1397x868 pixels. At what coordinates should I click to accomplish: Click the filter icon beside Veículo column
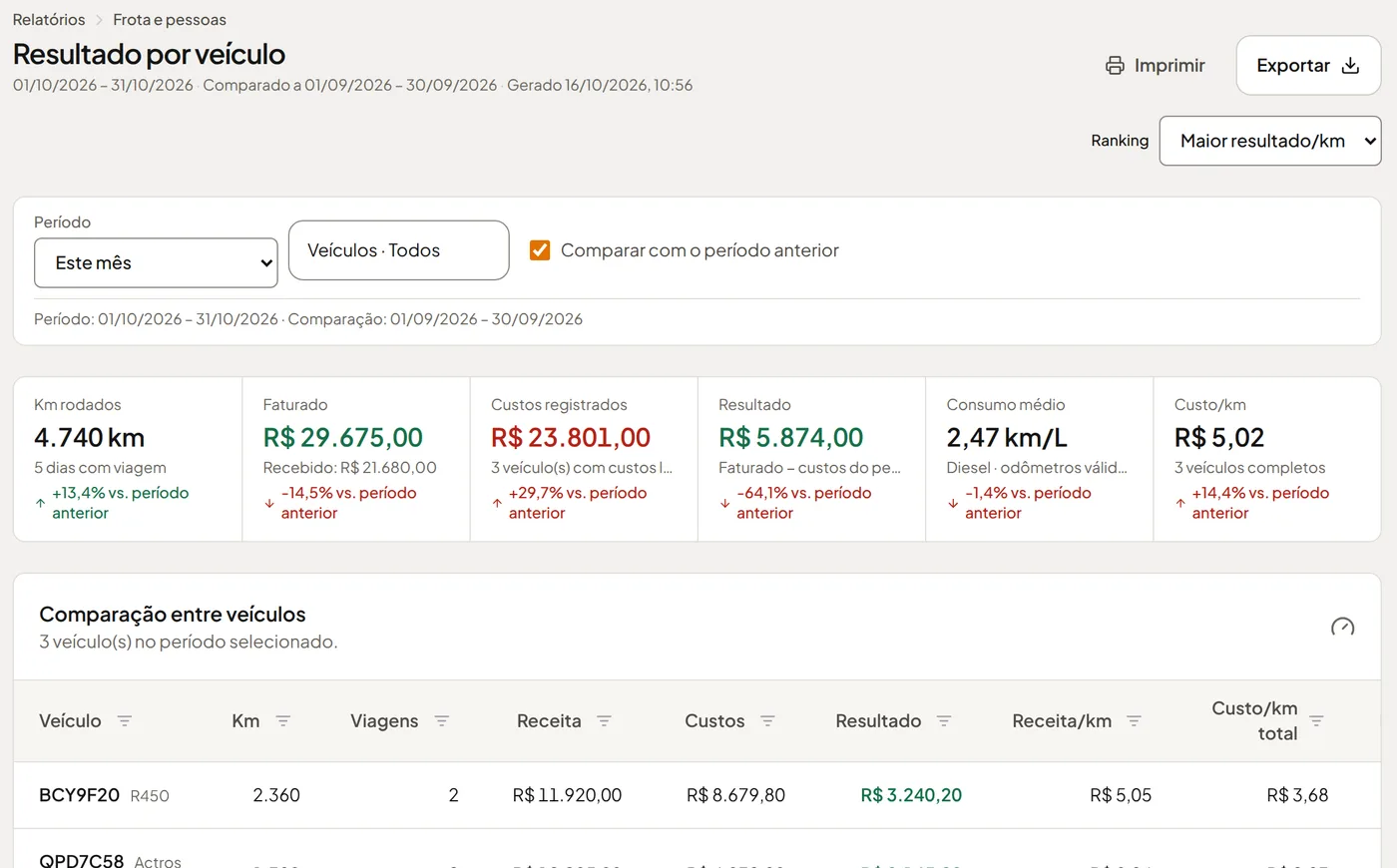click(125, 720)
